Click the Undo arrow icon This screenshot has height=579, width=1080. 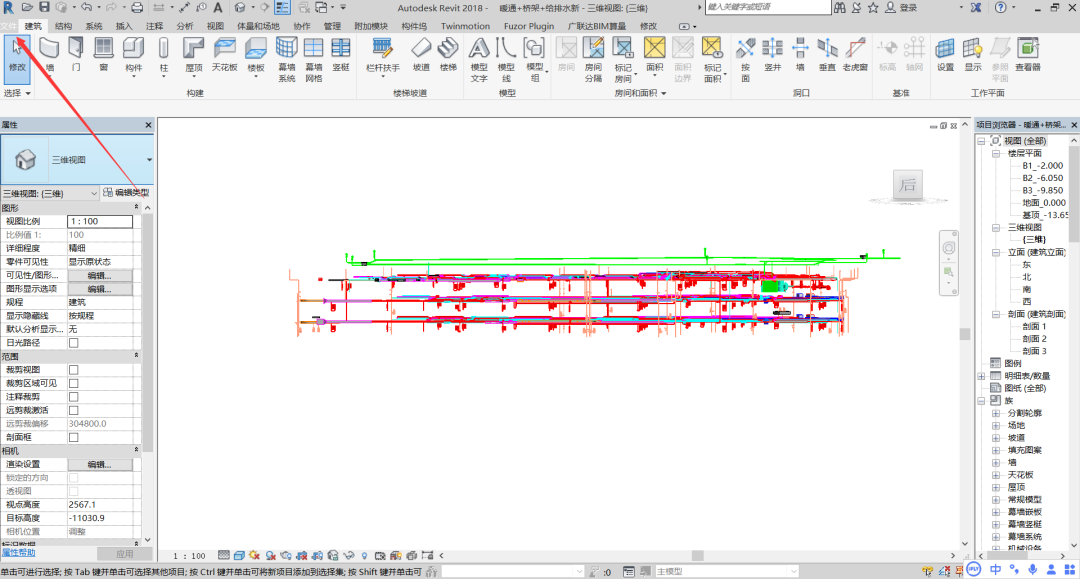click(x=86, y=8)
